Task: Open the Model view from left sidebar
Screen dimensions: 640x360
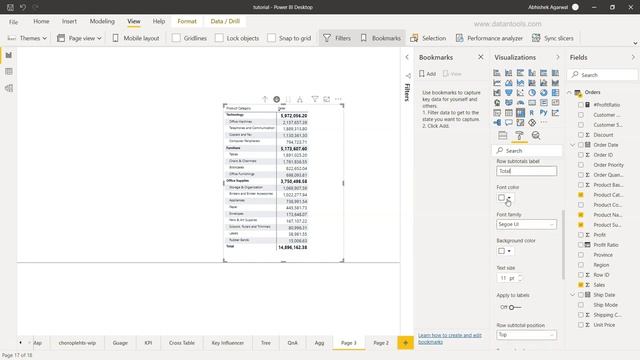Action: (9, 88)
